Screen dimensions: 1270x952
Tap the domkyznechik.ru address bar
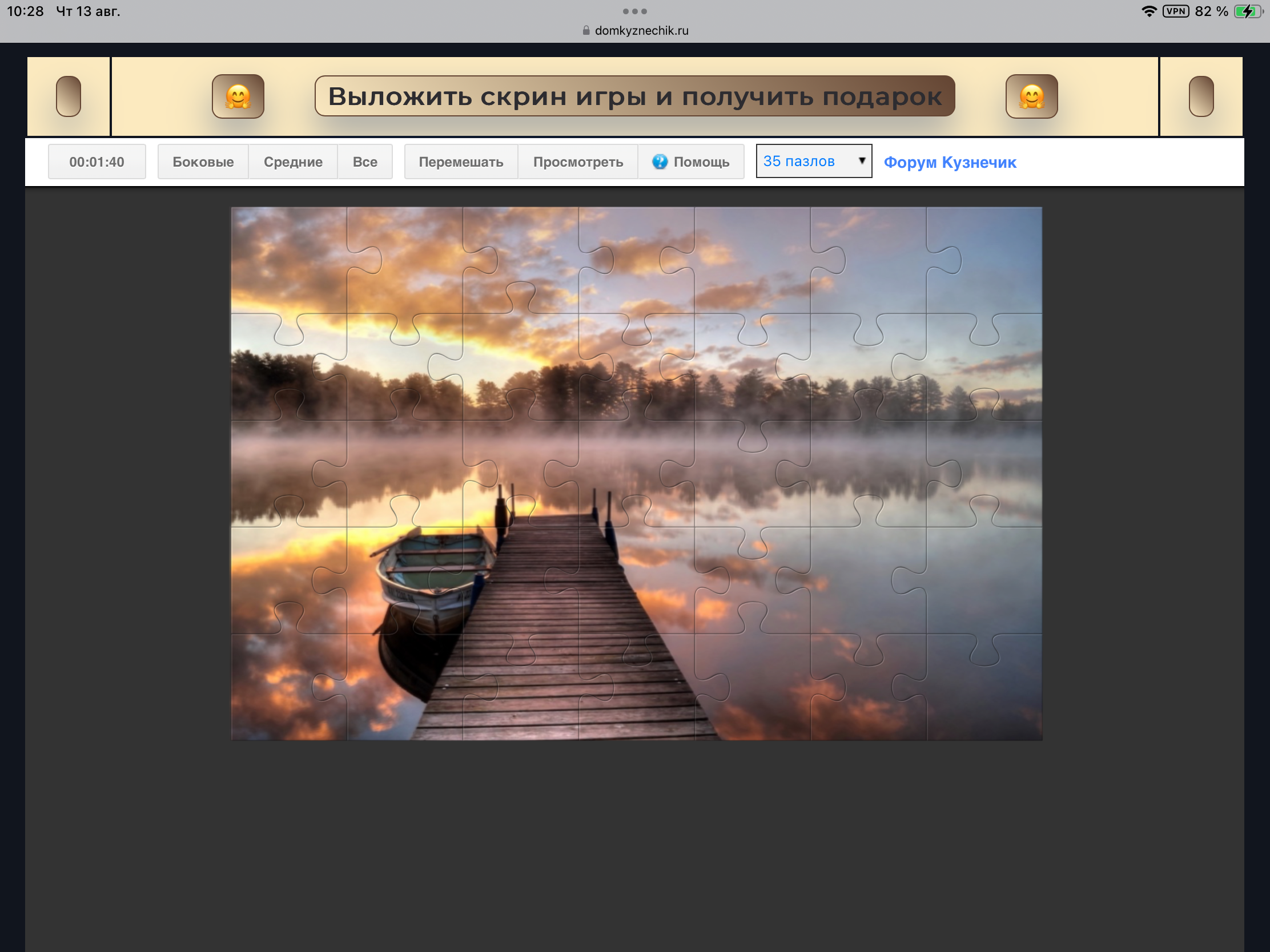[x=635, y=30]
